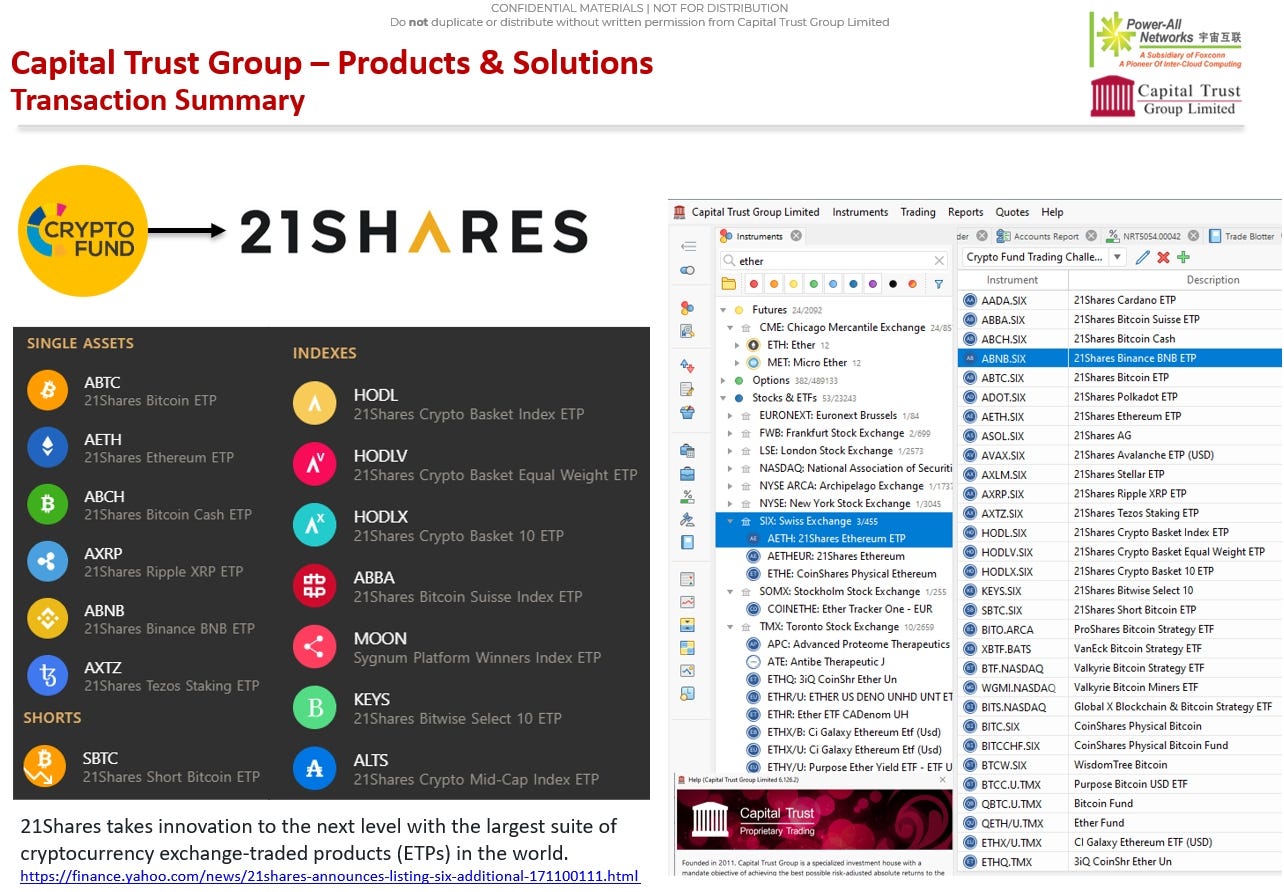Click the AETH Ethereum coin icon on the slide
The width and height of the screenshot is (1284, 892).
click(47, 448)
